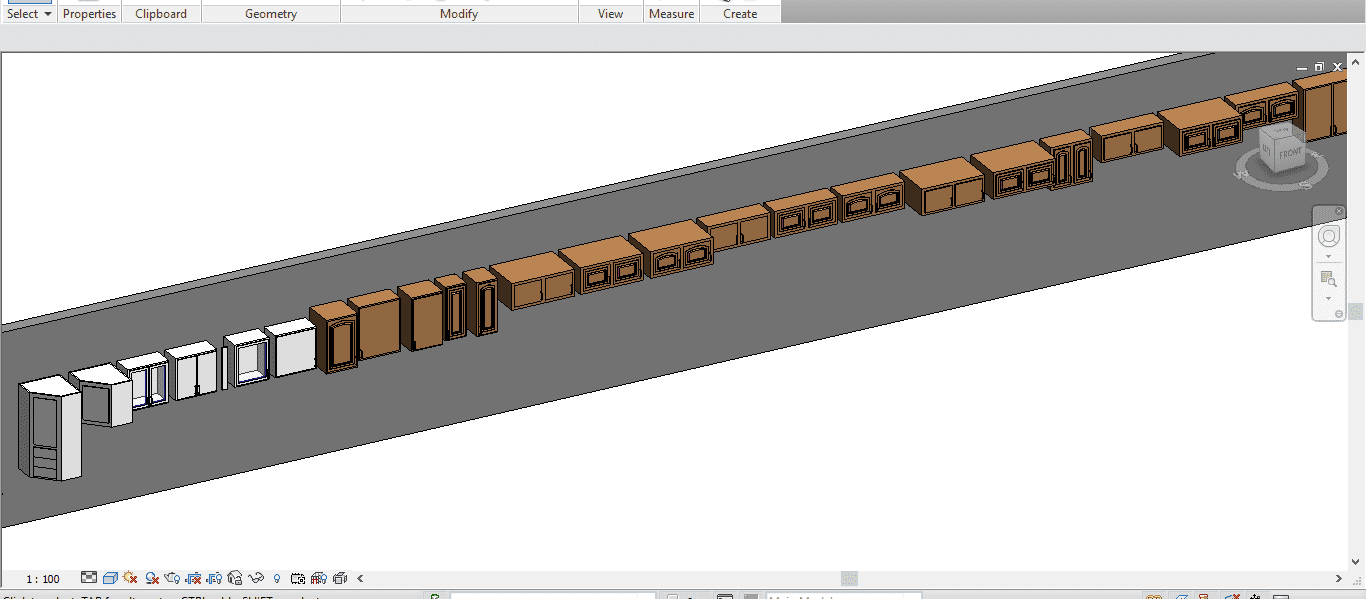This screenshot has height=599, width=1366.
Task: Toggle Crop View icon
Action: (x=195, y=578)
